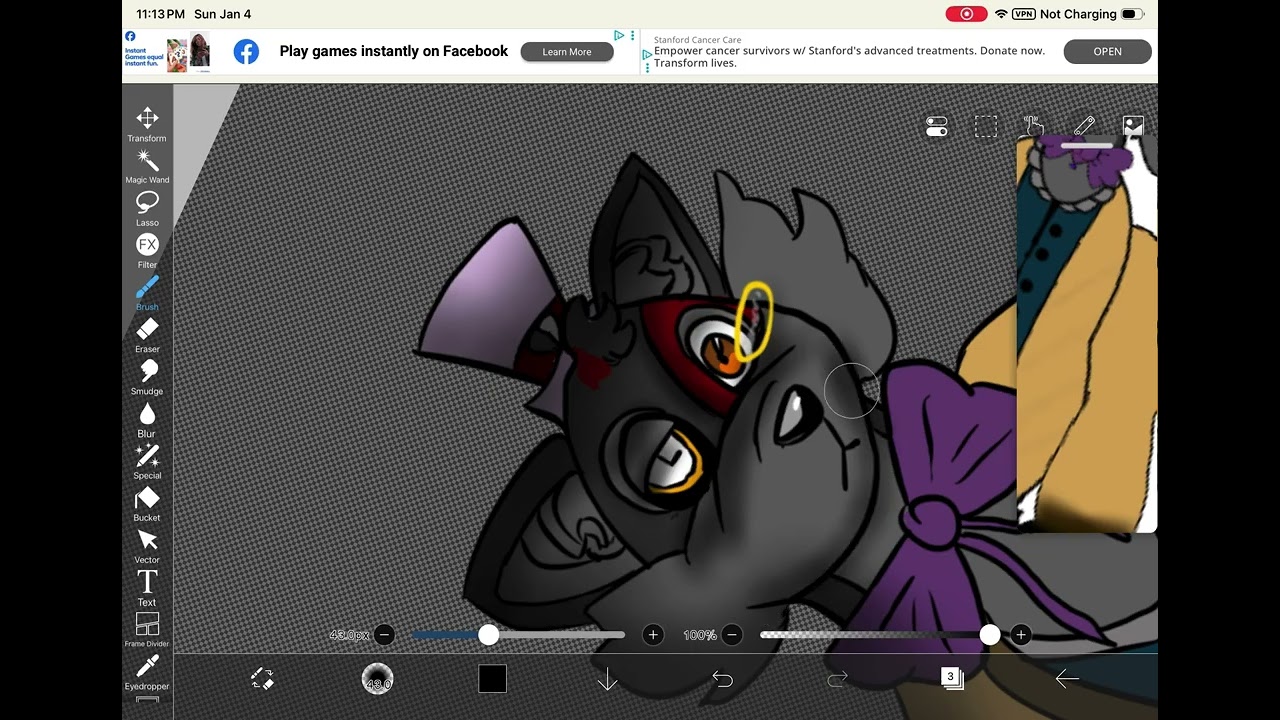Tap the VPN status indicator
The width and height of the screenshot is (1280, 720).
(x=1023, y=14)
